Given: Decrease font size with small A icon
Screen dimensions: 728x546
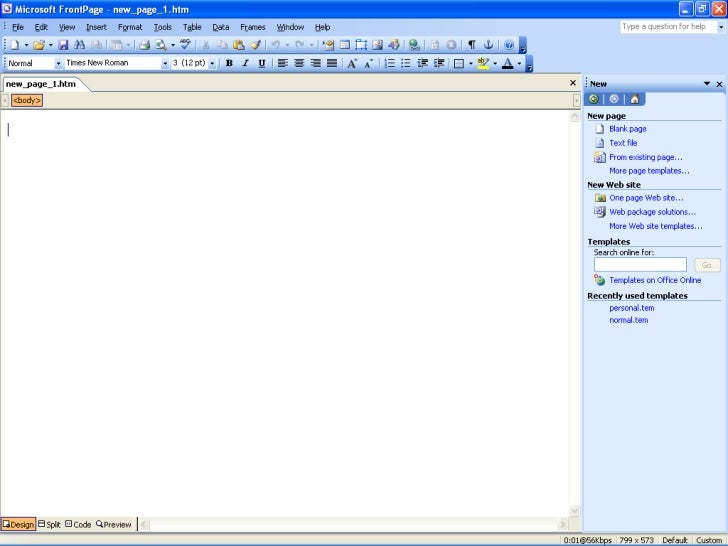Looking at the screenshot, I should click(x=369, y=64).
